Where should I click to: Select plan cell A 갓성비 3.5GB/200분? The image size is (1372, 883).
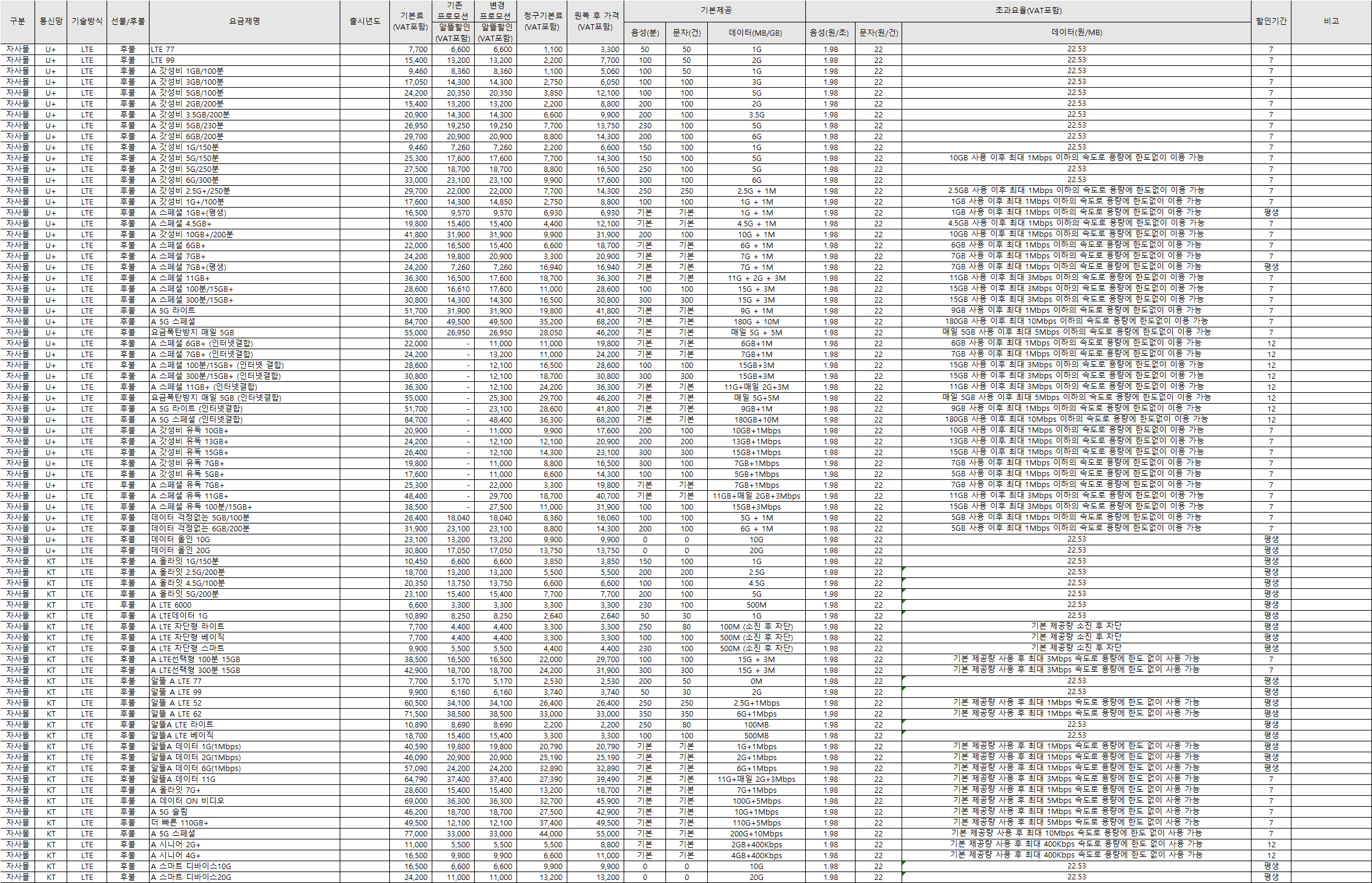tap(245, 115)
